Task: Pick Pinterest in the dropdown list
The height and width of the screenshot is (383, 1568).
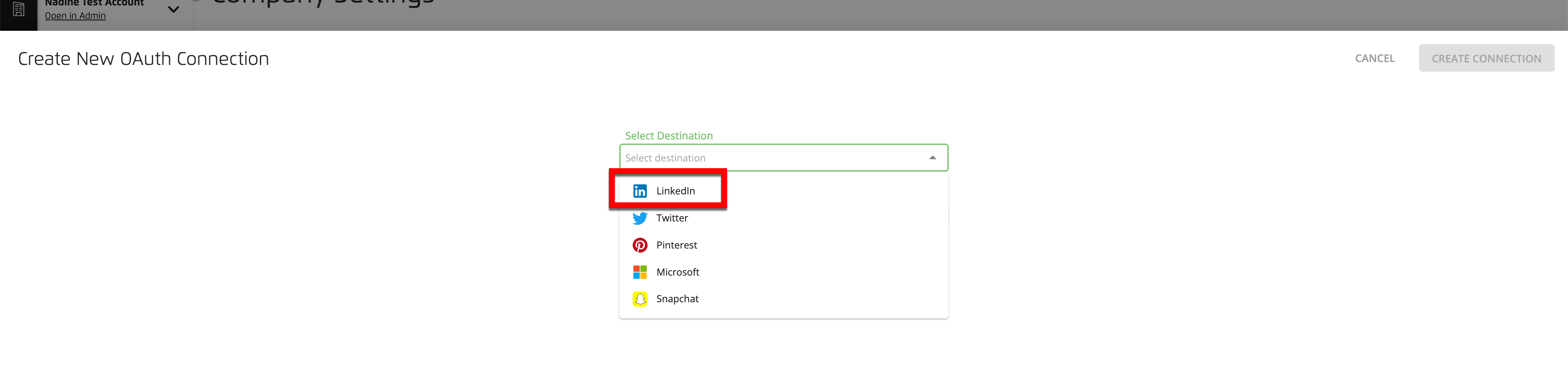Action: click(x=784, y=245)
